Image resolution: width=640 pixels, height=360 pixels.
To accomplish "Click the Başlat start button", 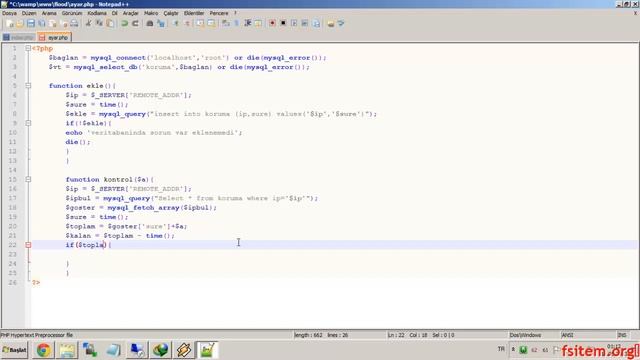I will point(15,350).
